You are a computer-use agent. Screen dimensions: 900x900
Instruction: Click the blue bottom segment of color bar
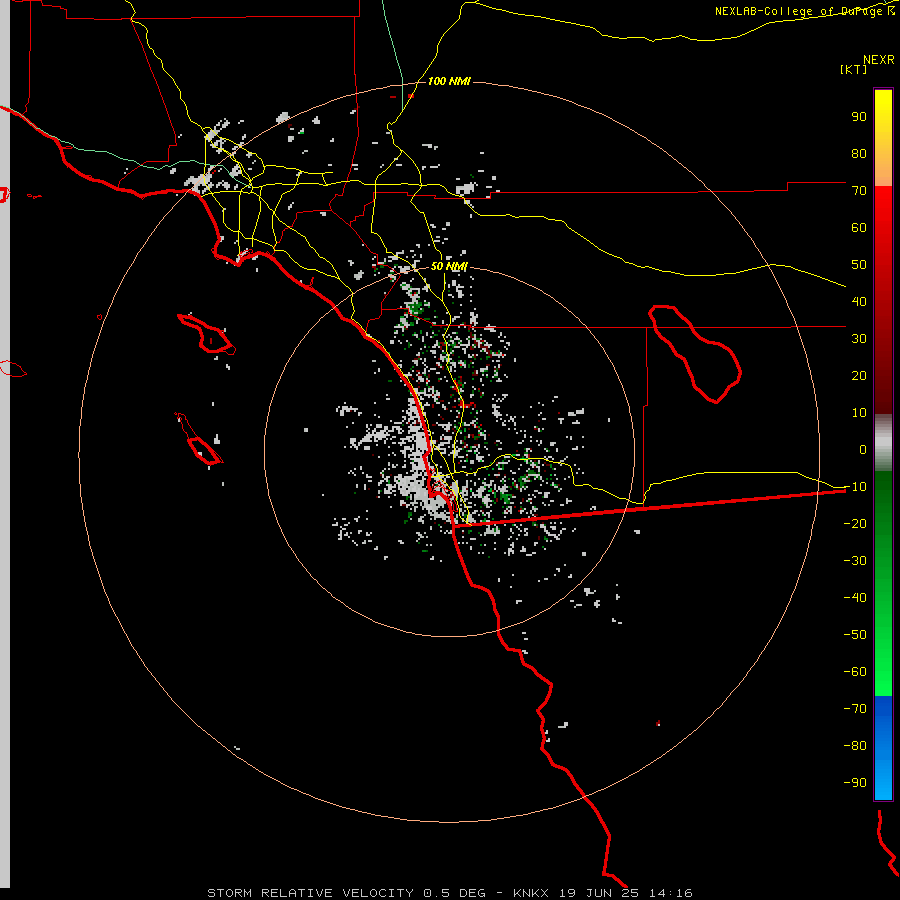coord(883,748)
